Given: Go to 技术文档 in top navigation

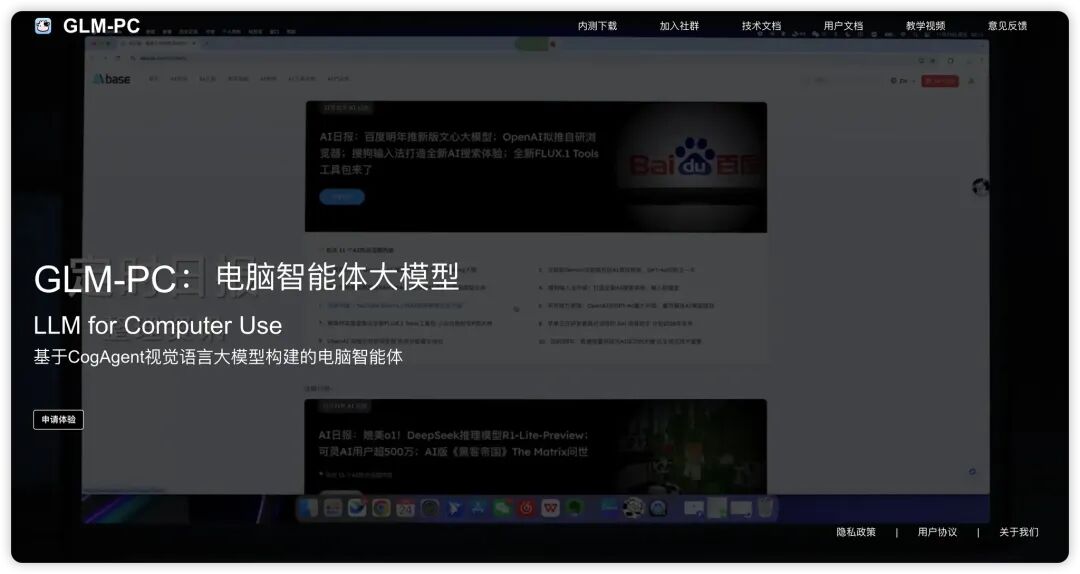Looking at the screenshot, I should click(761, 26).
